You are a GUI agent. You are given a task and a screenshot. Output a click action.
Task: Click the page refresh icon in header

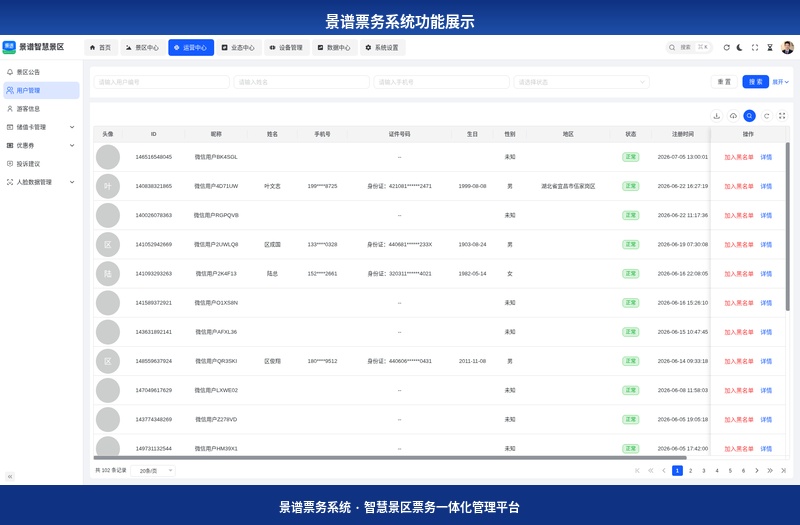[x=727, y=47]
